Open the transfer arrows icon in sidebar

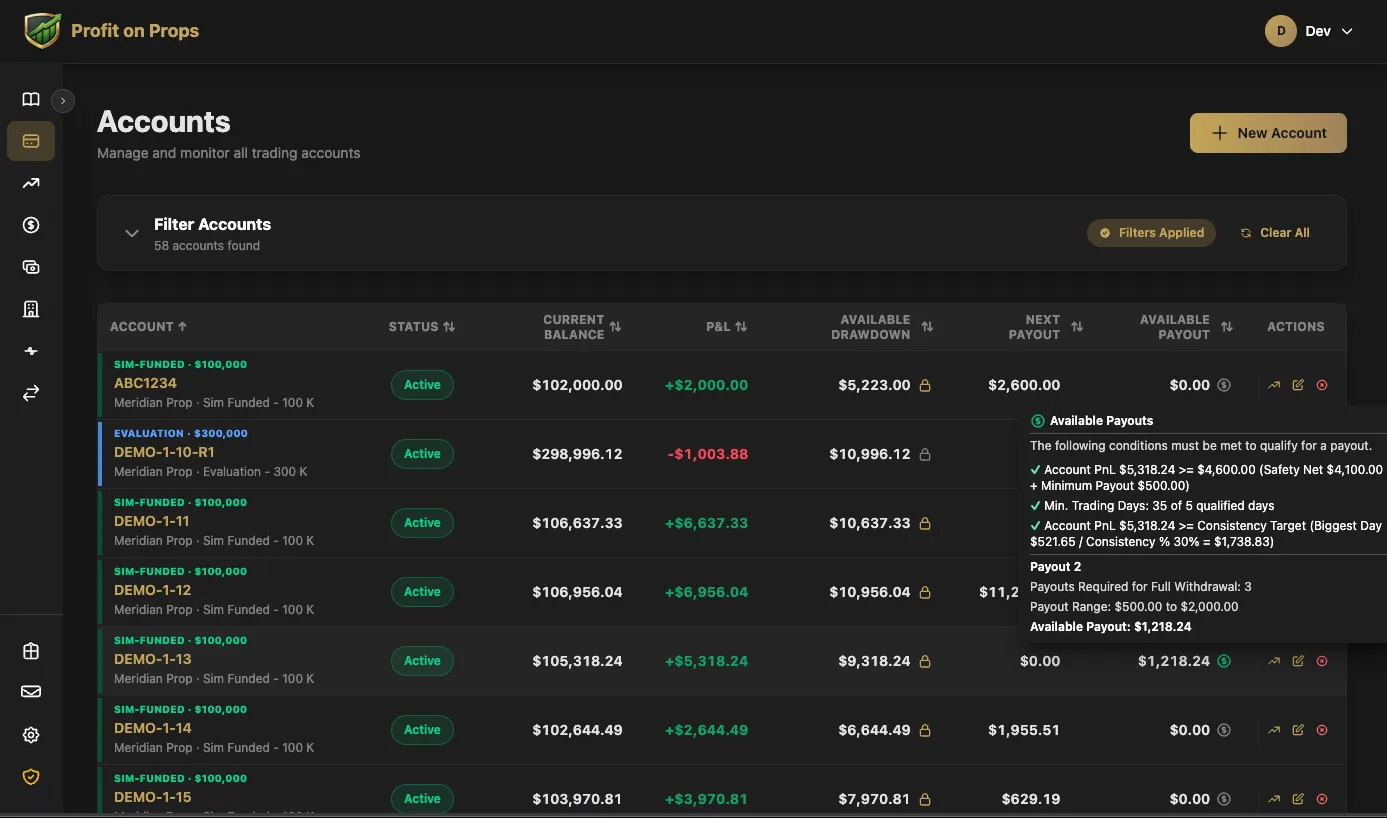31,393
